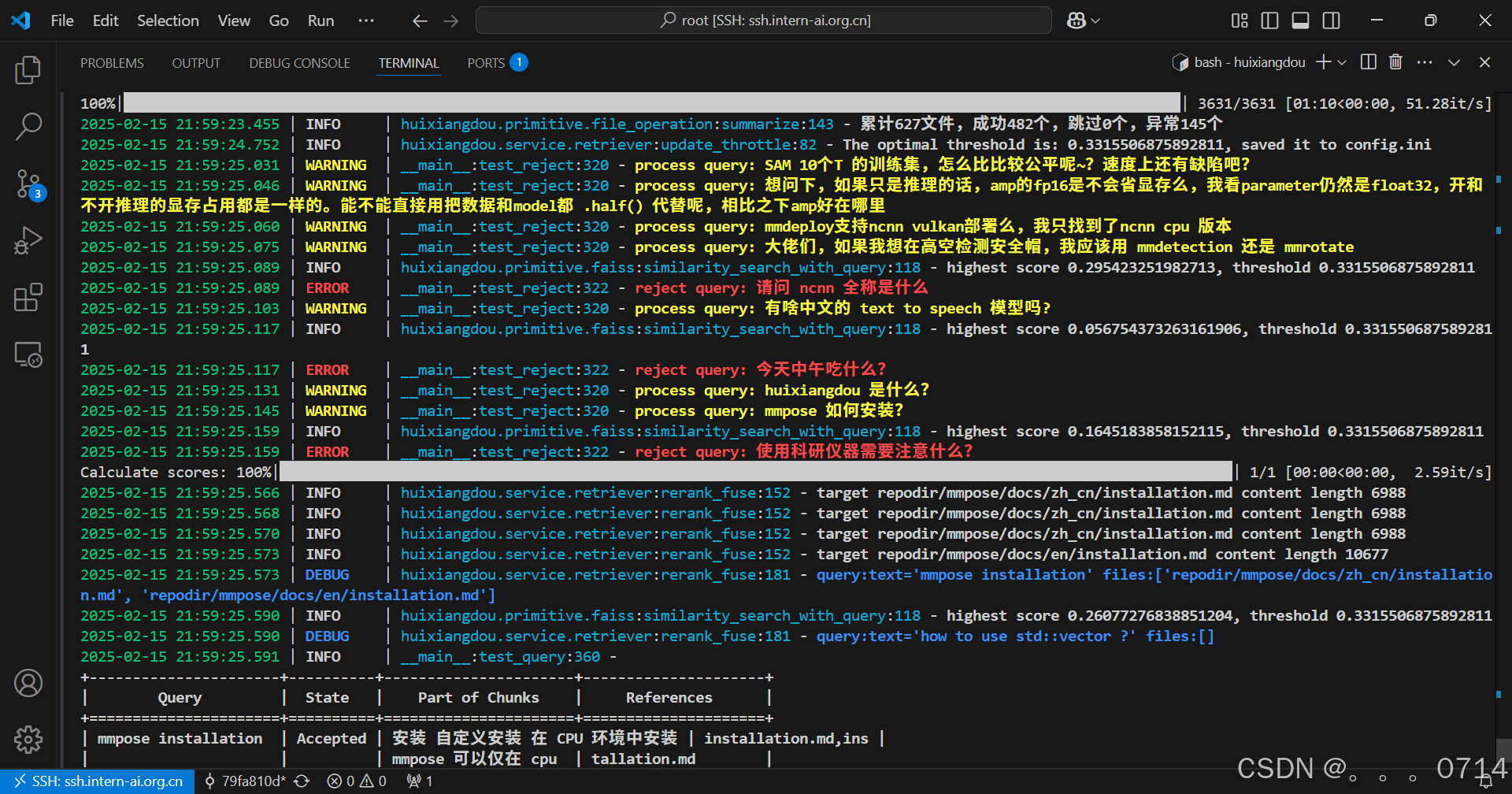The height and width of the screenshot is (794, 1512).
Task: Open the Copilot chat icon
Action: tap(1077, 20)
